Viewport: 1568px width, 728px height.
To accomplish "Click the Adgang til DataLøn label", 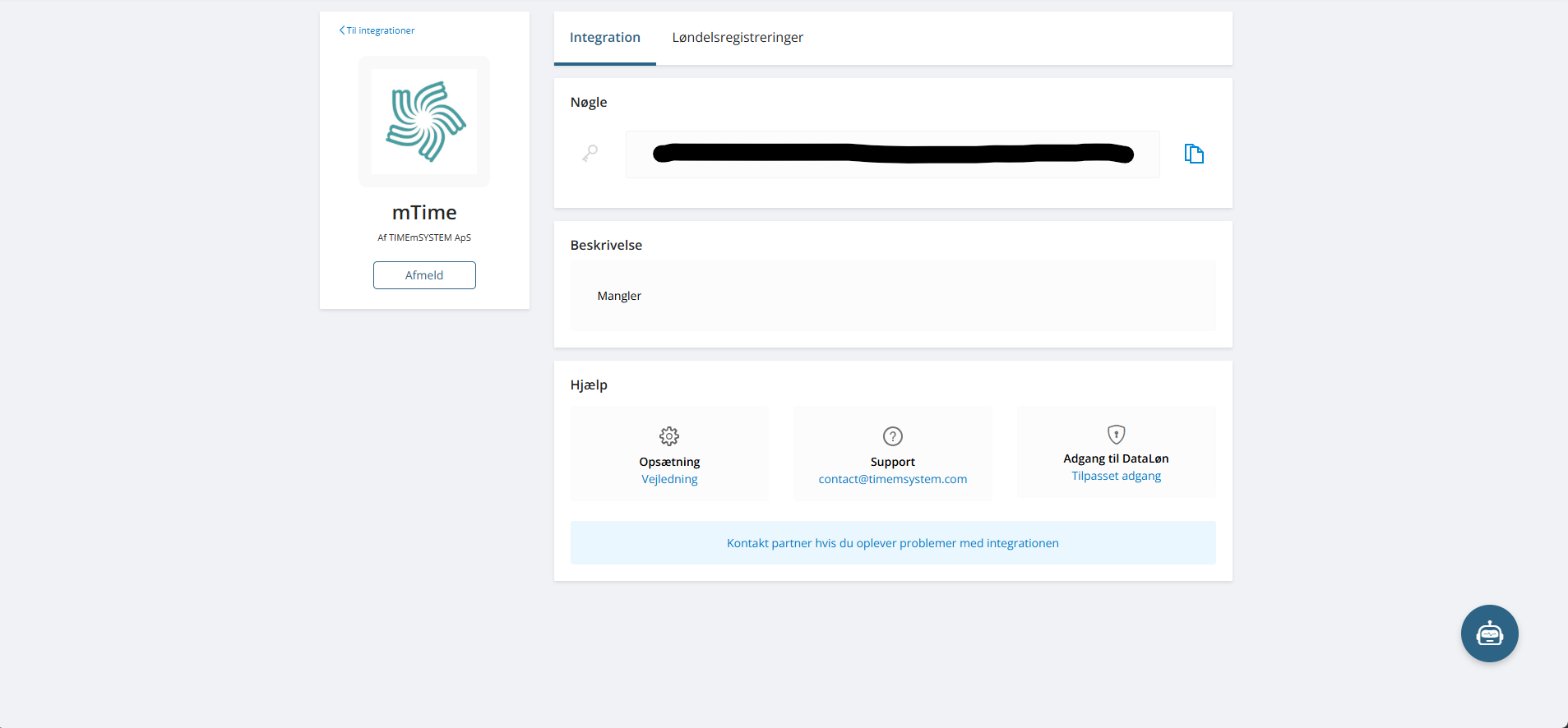I will click(1117, 458).
